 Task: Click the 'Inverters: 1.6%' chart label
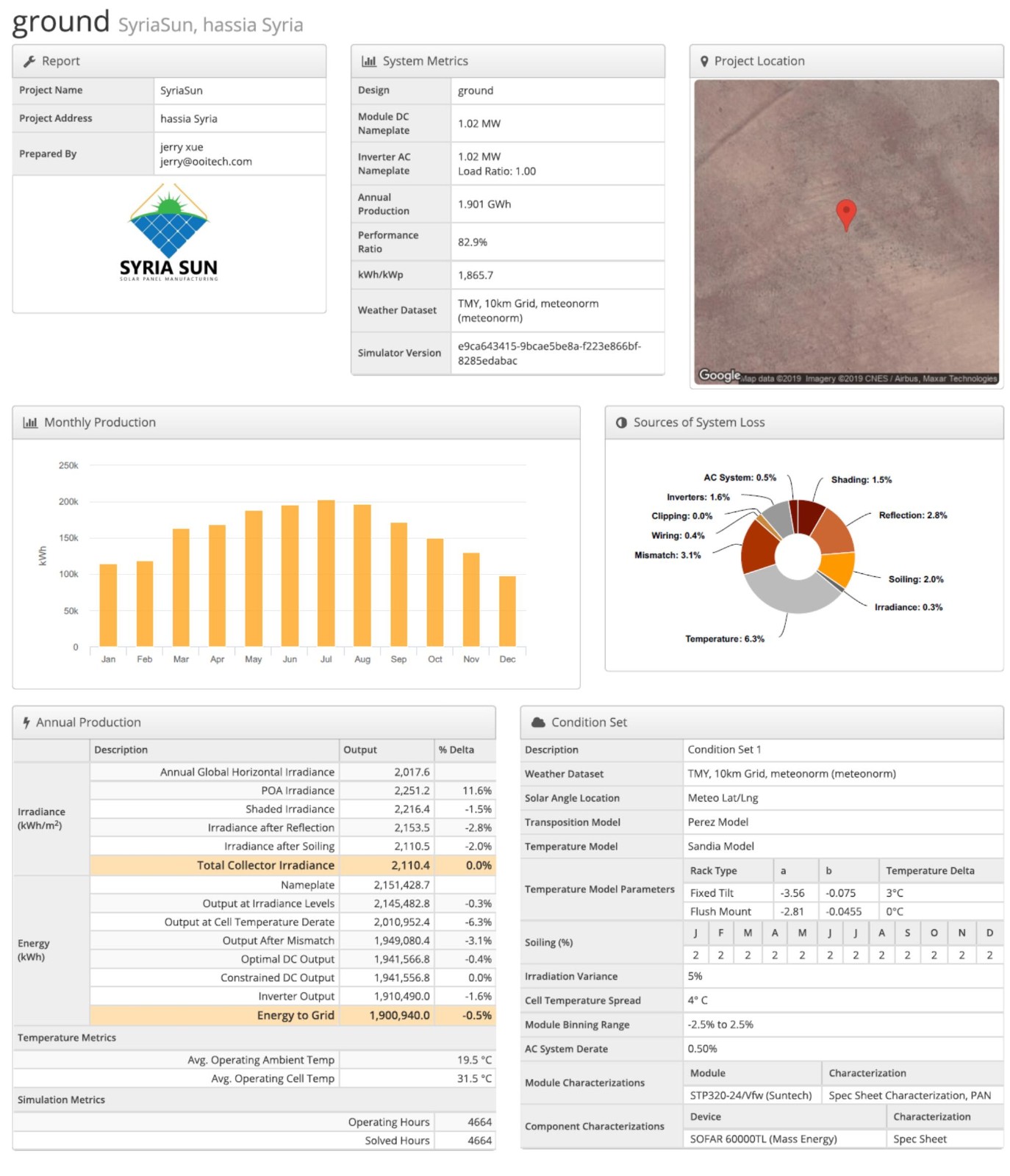(698, 497)
